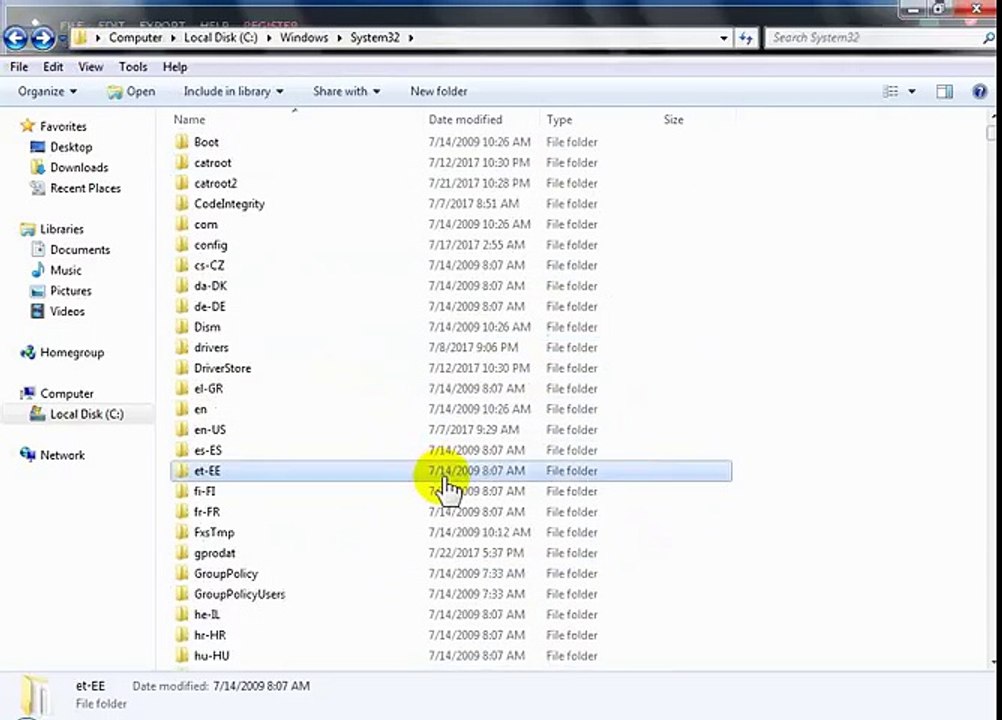The height and width of the screenshot is (720, 1002).
Task: Select Homegroup in the navigation pane
Action: [72, 352]
